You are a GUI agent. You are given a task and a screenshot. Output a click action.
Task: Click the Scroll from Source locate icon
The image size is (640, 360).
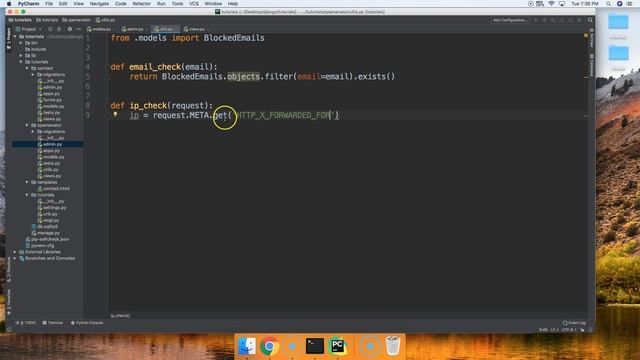tap(50, 29)
